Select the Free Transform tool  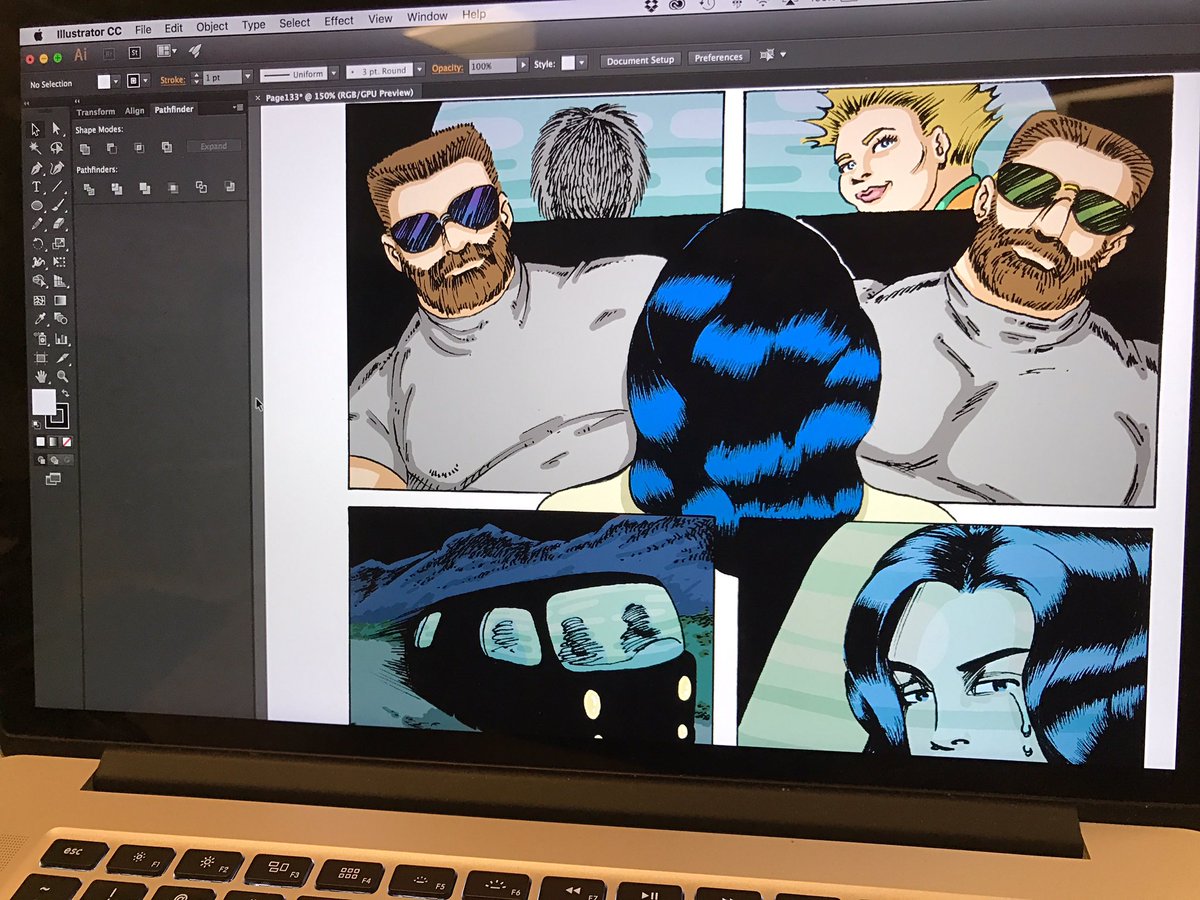click(58, 262)
